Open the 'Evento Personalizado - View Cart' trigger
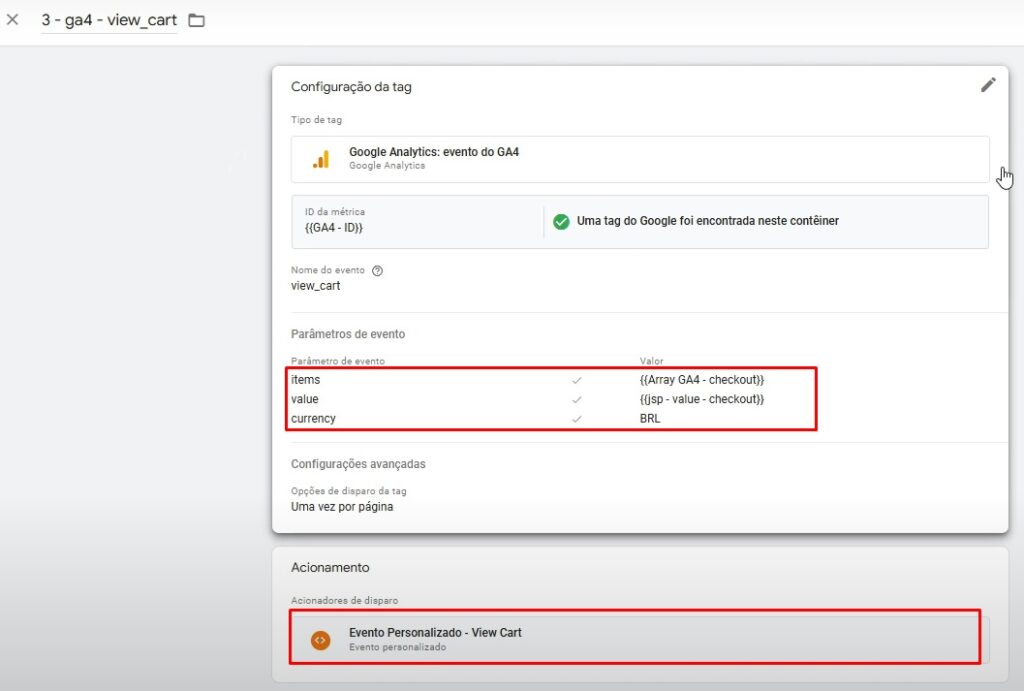Screen dimensions: 1024x691 click(640, 639)
